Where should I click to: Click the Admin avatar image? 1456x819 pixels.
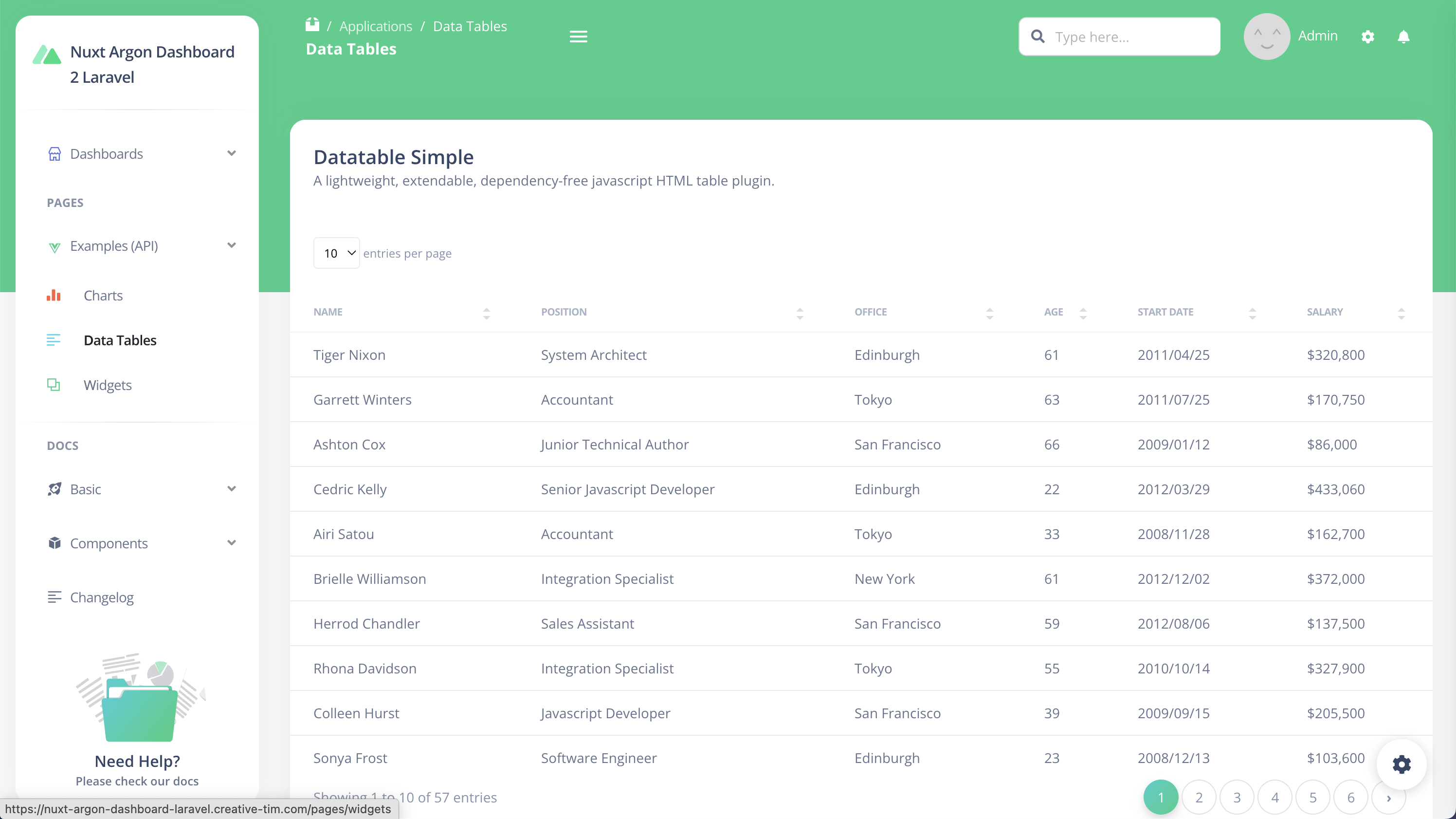[x=1266, y=37]
